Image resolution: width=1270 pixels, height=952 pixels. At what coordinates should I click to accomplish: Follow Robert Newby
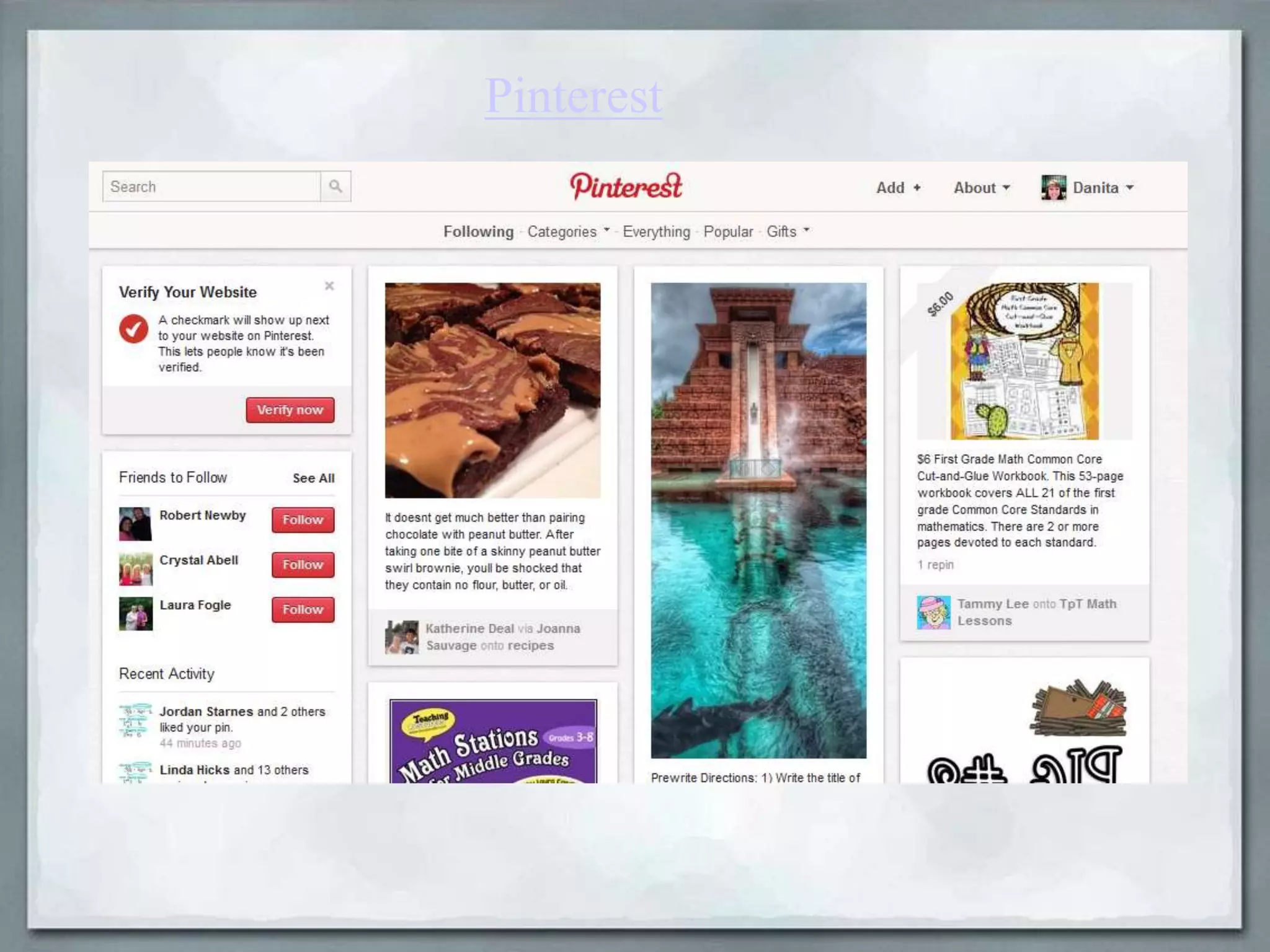[x=303, y=520]
